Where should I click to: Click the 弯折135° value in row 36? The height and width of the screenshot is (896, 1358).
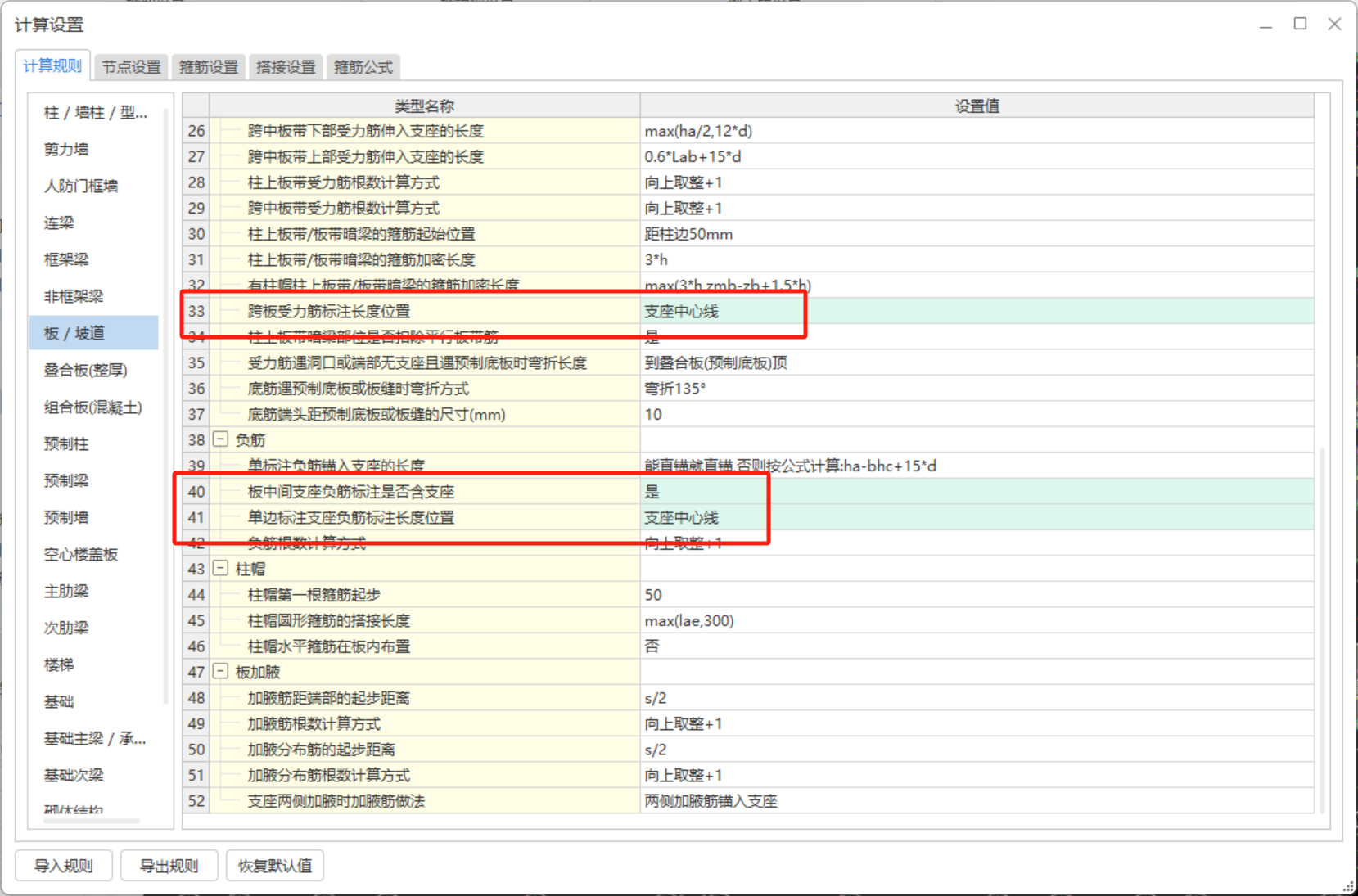pos(977,389)
